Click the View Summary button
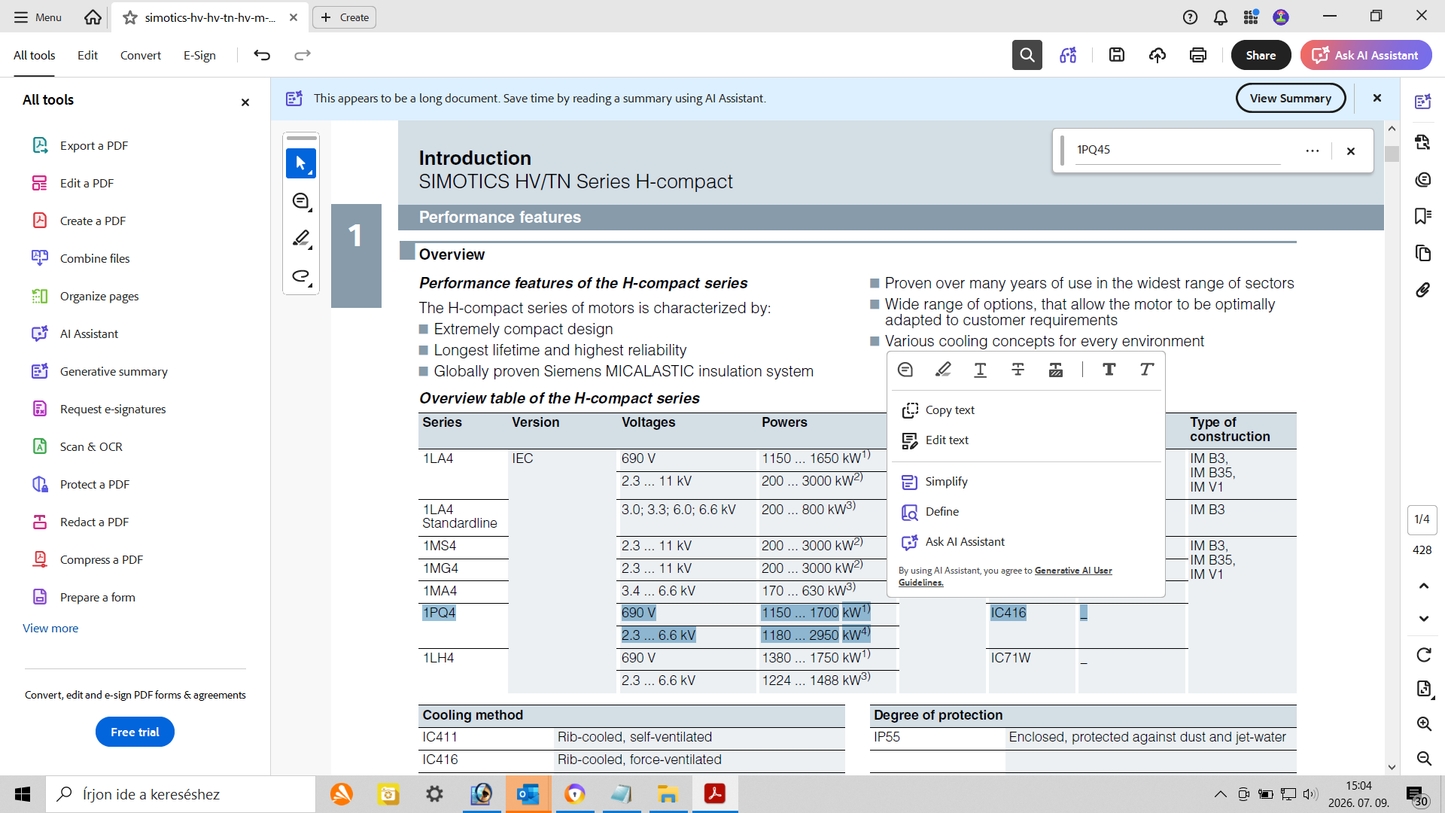The height and width of the screenshot is (813, 1445). pyautogui.click(x=1290, y=98)
